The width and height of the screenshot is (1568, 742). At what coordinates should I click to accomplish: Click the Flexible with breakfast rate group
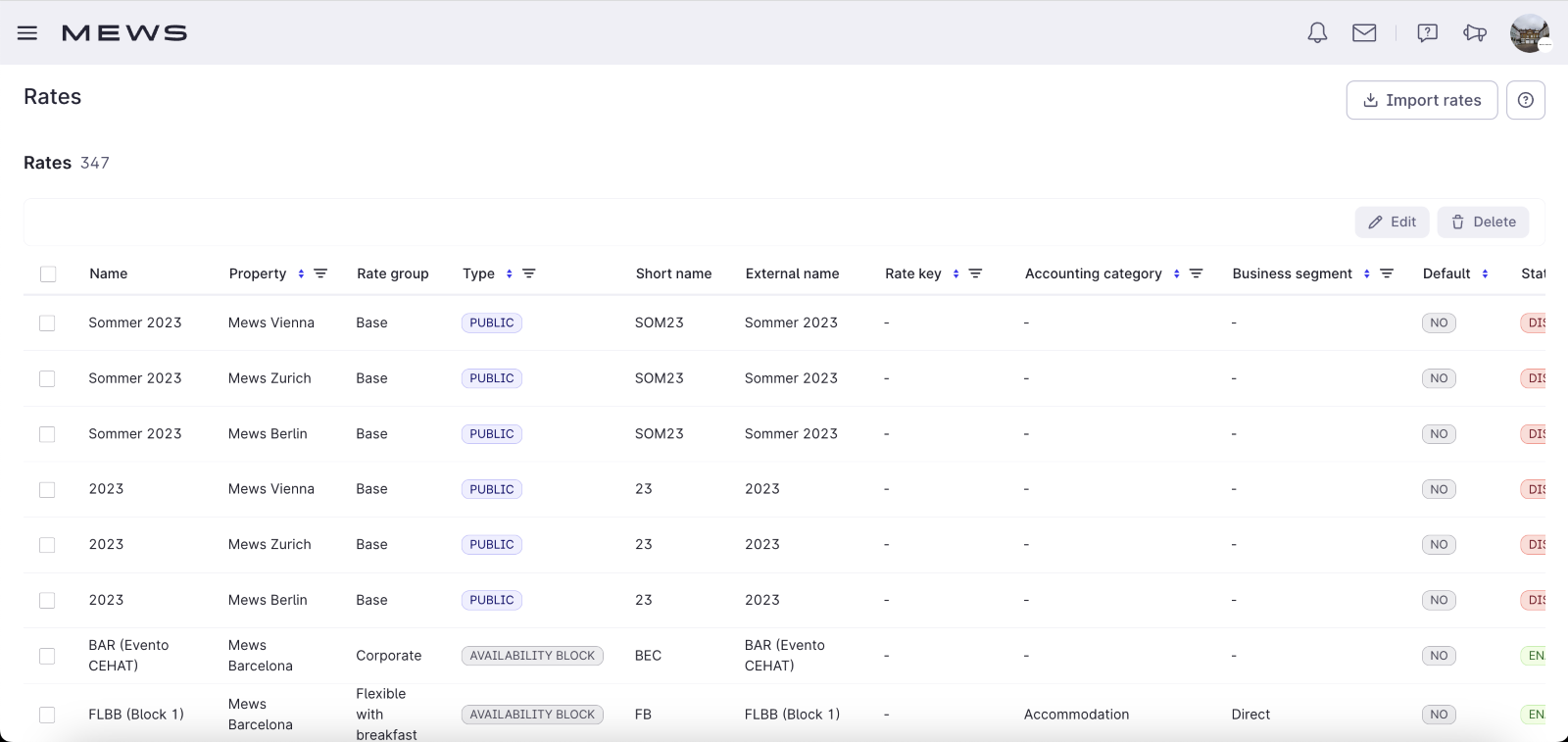[386, 715]
